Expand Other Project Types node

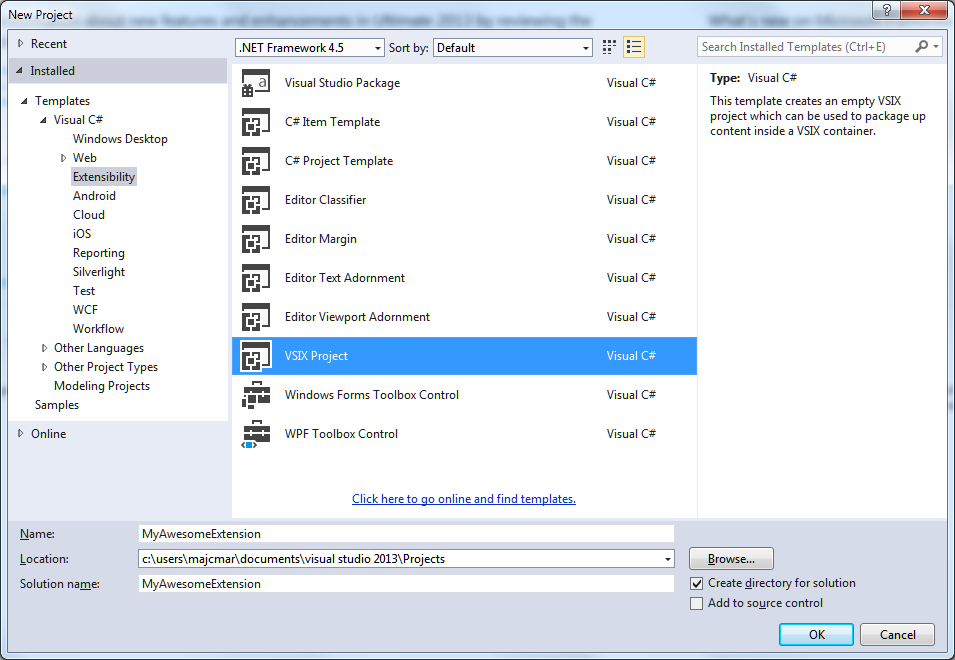click(44, 367)
